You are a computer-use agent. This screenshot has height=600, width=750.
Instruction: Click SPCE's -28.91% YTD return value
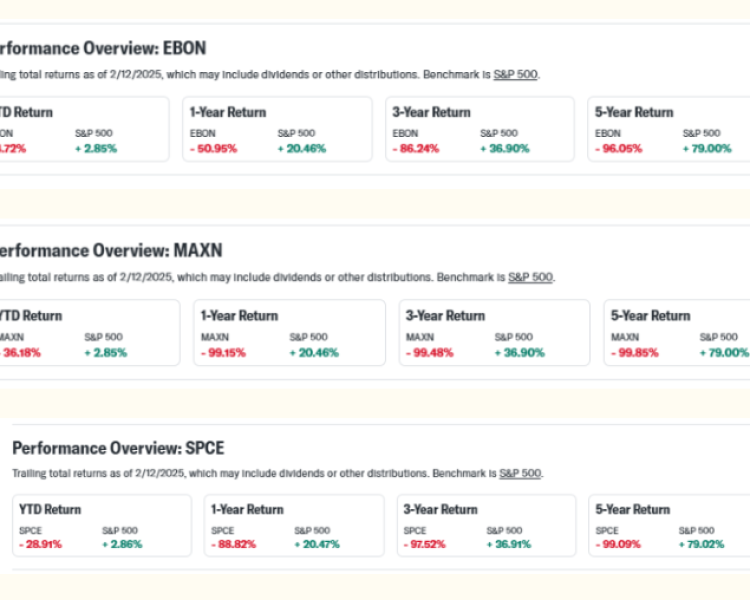point(42,544)
